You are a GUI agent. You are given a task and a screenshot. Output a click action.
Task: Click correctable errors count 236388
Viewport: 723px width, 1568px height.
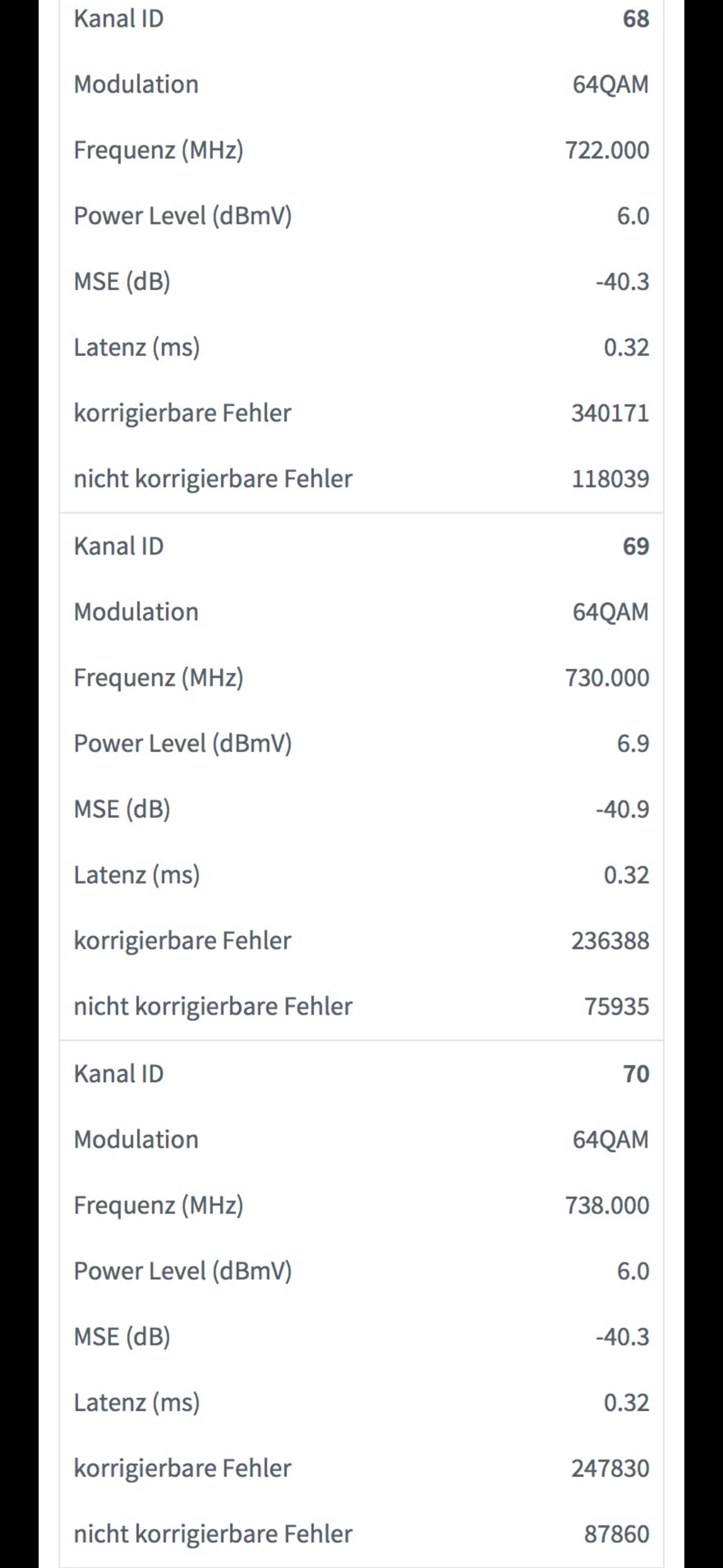610,940
